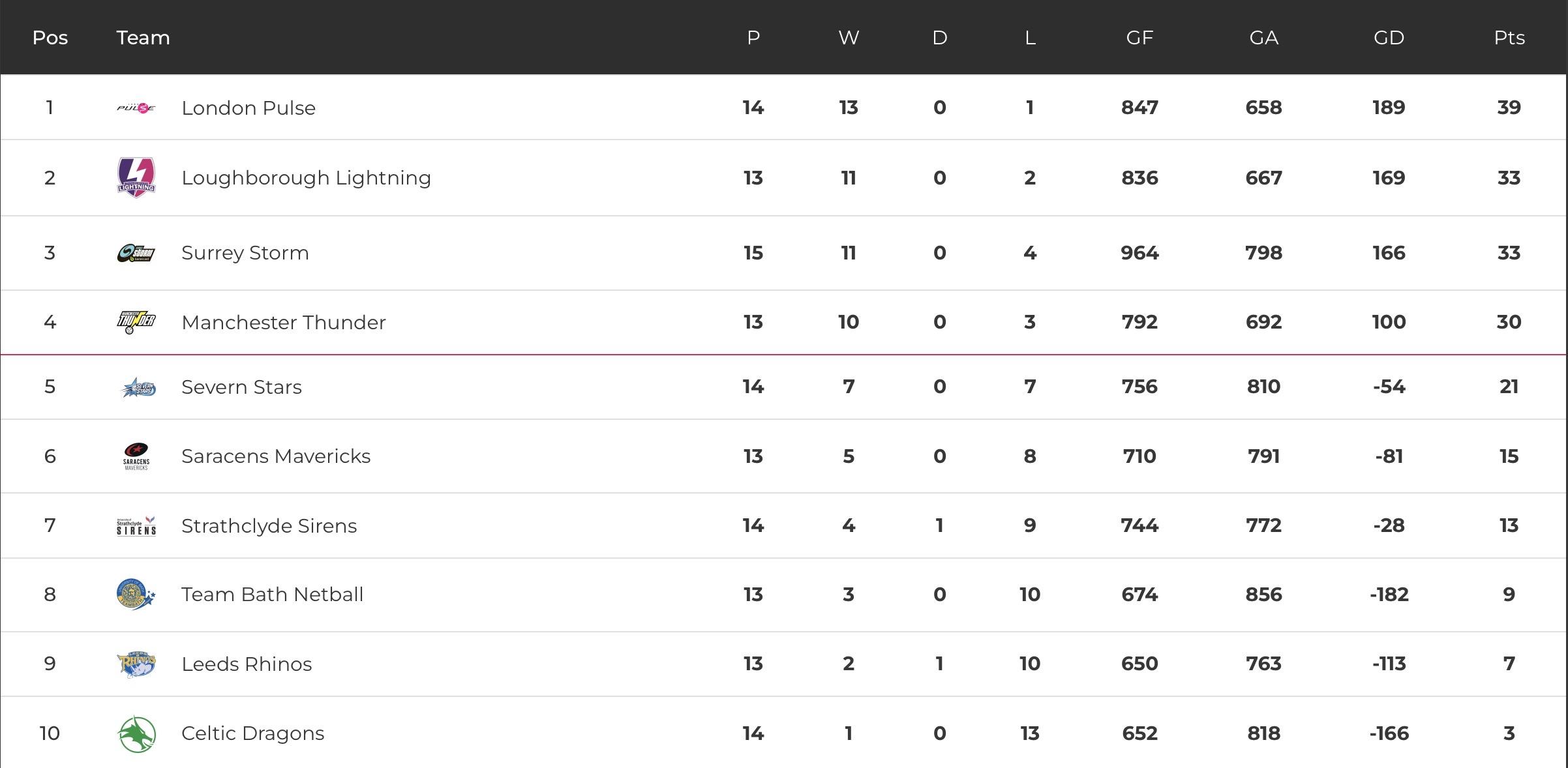Select the Celtic Dragons team name

252,733
